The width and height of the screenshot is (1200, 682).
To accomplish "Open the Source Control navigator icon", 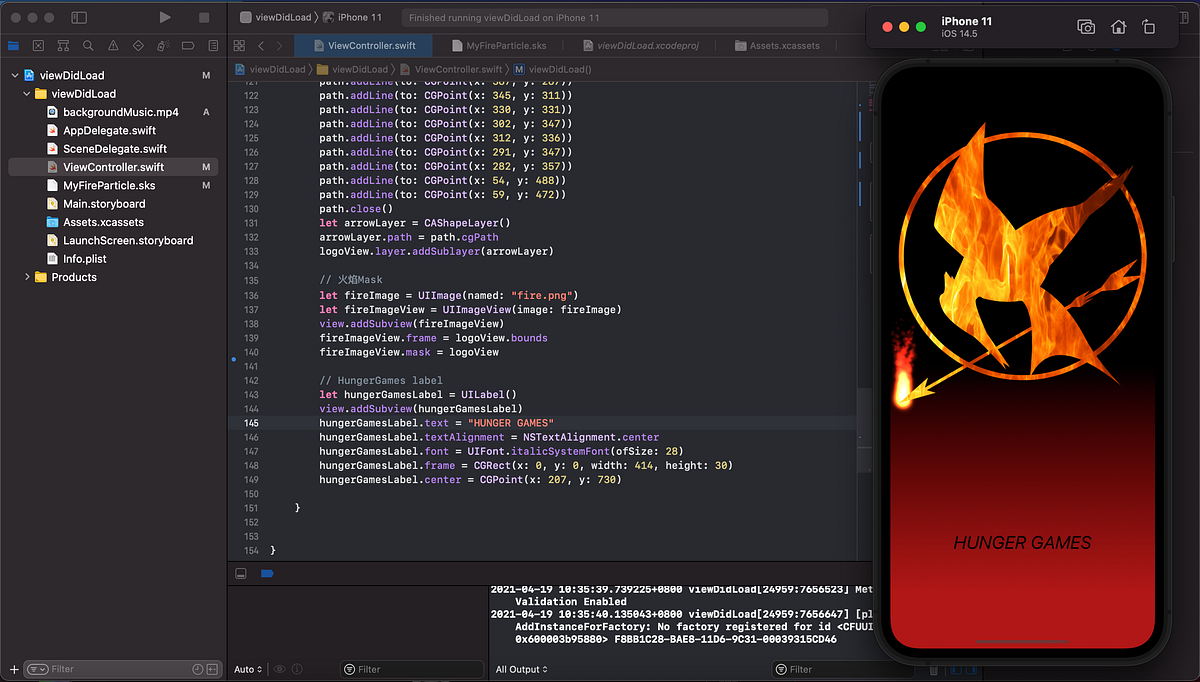I will coord(38,45).
